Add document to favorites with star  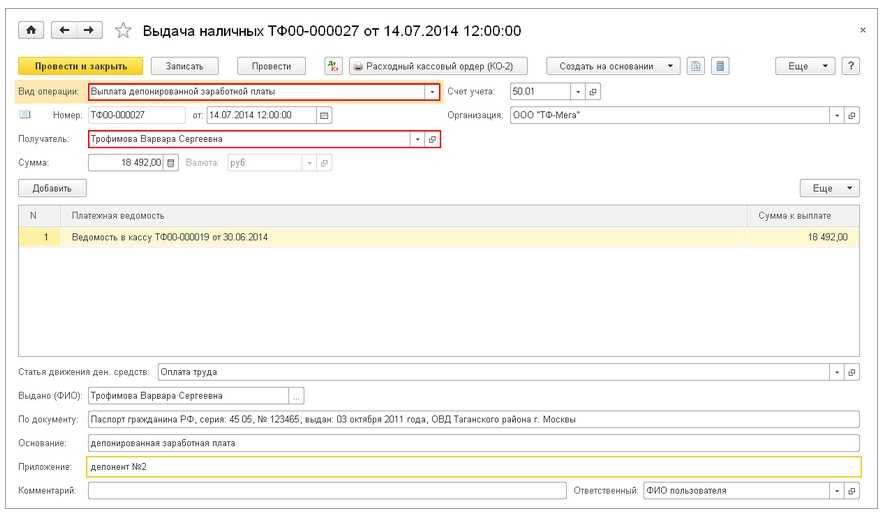[x=123, y=31]
